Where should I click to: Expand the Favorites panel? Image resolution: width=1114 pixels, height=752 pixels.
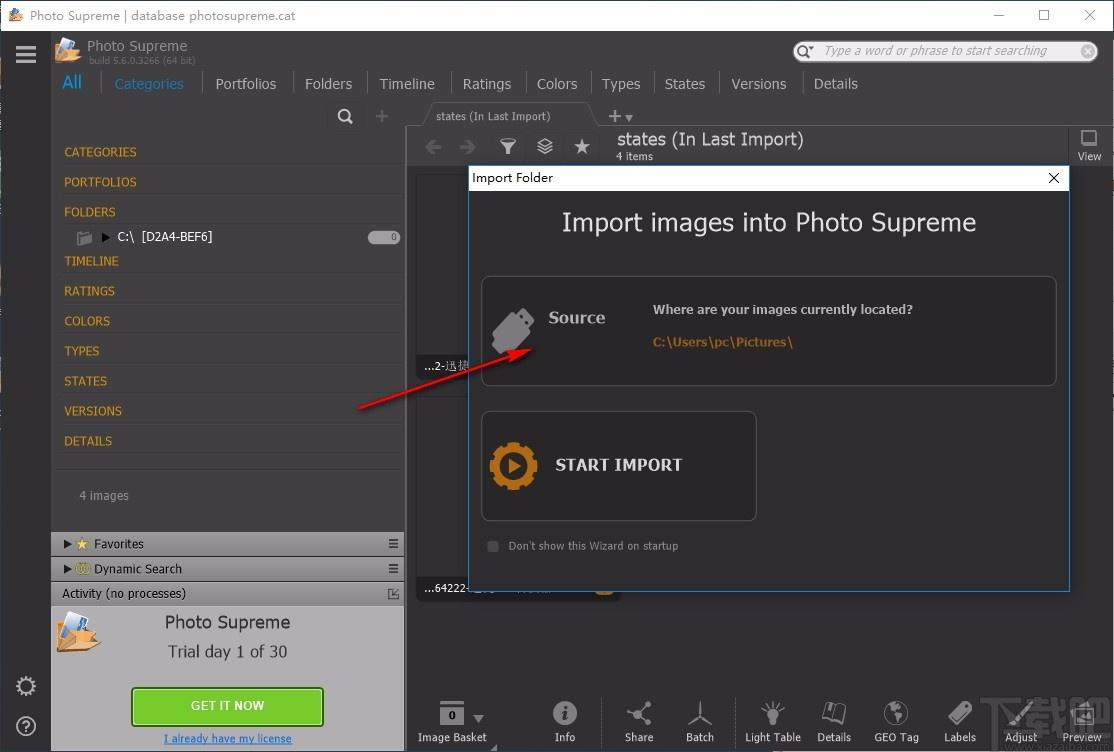pos(67,544)
